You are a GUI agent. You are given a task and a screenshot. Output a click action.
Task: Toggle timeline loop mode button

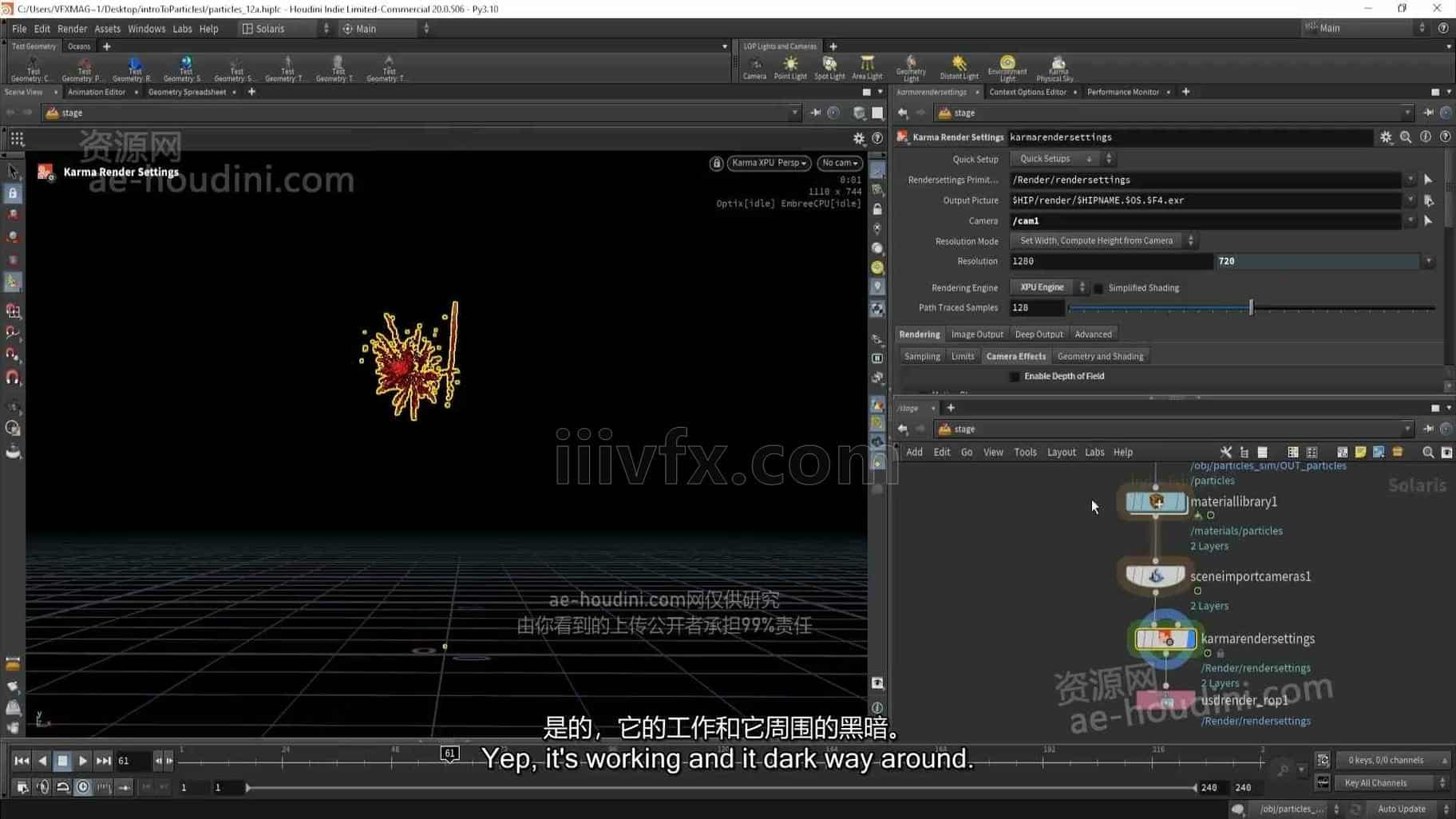(62, 788)
